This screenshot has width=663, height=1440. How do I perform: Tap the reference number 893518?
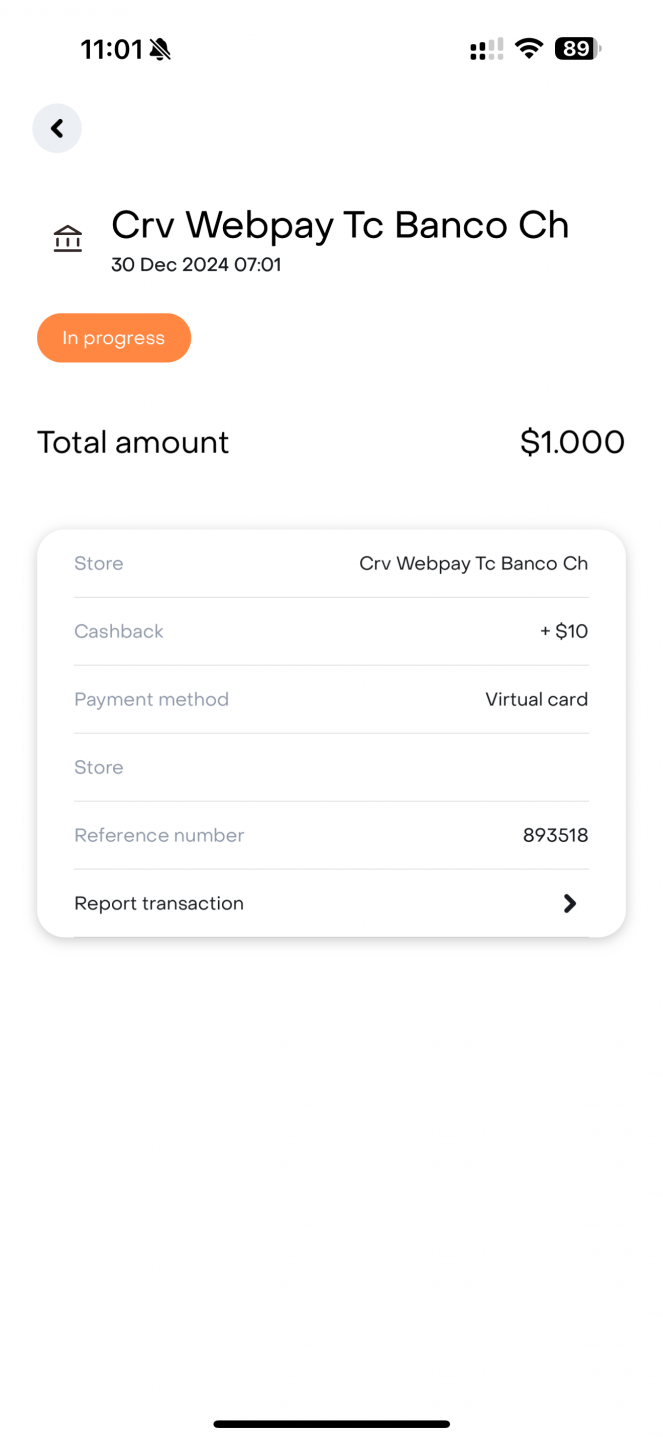555,835
